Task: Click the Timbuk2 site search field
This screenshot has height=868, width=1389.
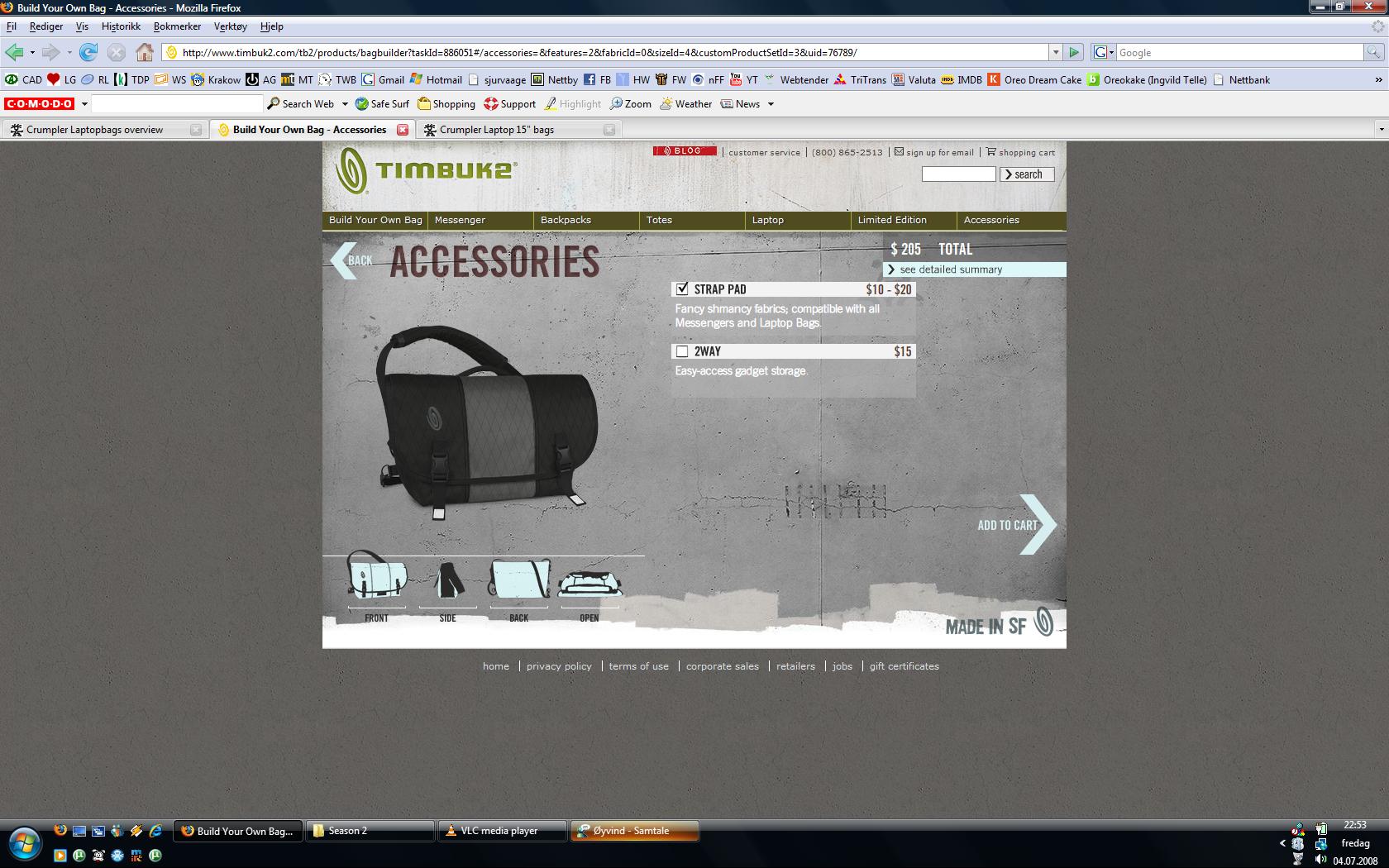Action: (959, 174)
